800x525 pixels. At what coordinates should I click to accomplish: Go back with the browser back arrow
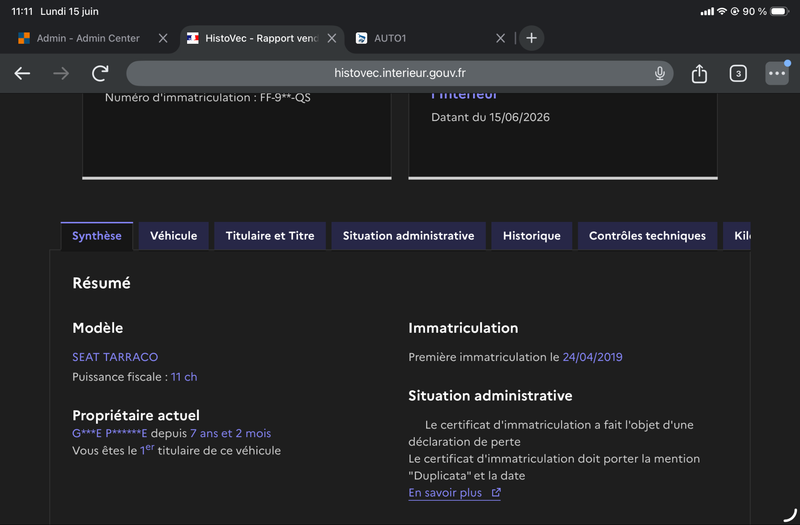[22, 73]
